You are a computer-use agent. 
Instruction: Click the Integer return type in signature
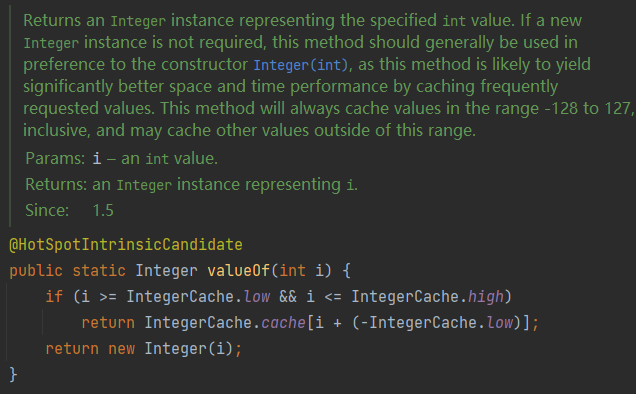166,270
